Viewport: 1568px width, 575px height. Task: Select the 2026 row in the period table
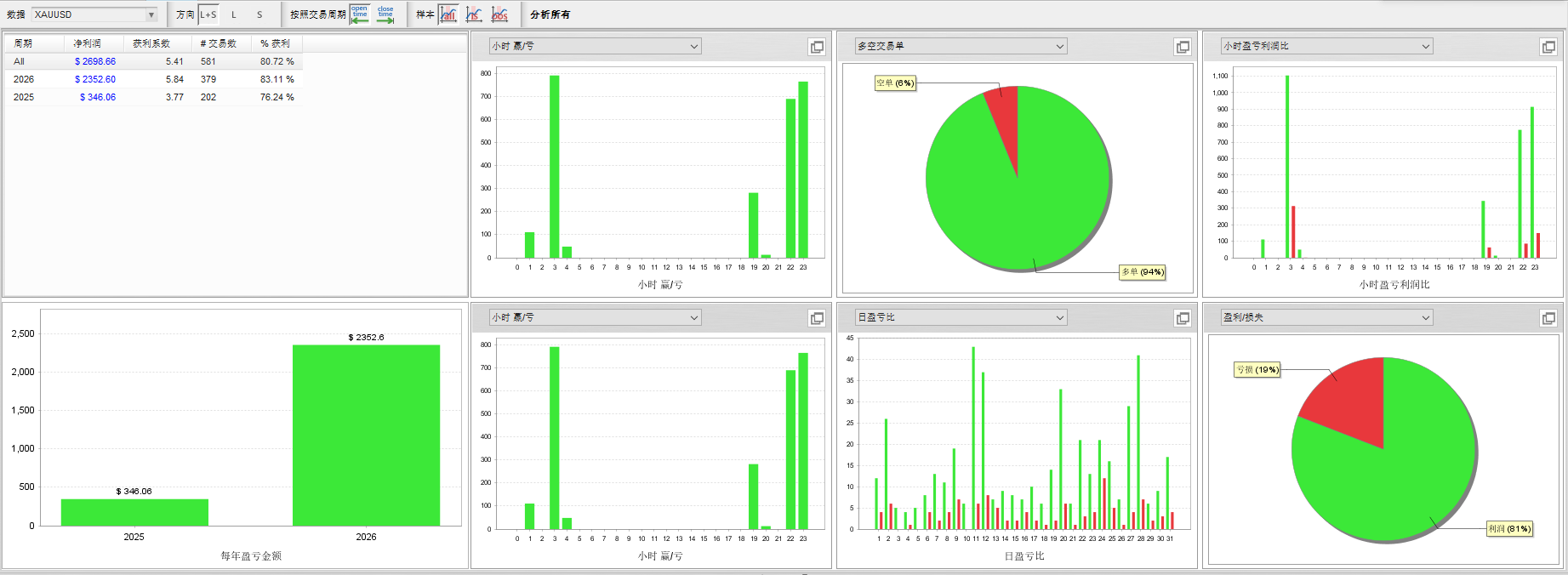[153, 79]
